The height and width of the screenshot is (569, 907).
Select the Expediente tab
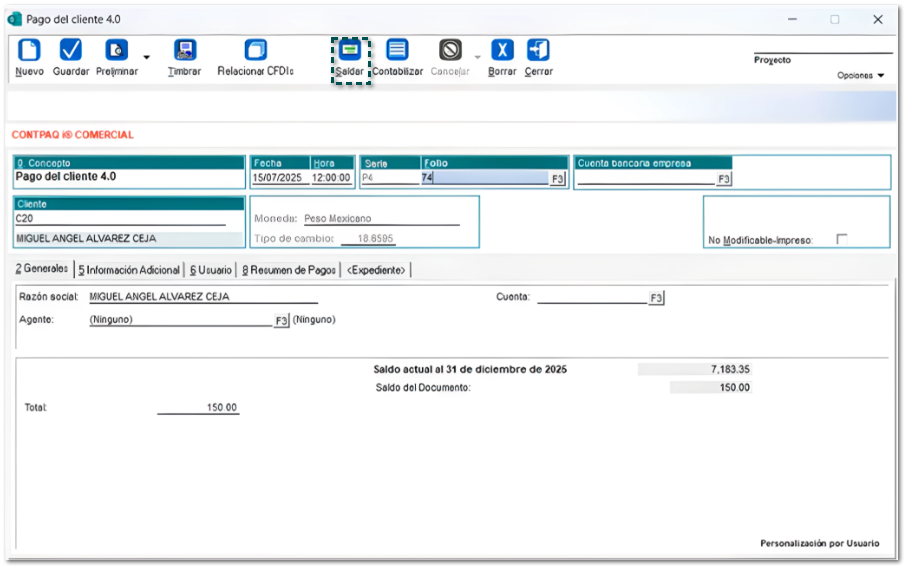(376, 270)
